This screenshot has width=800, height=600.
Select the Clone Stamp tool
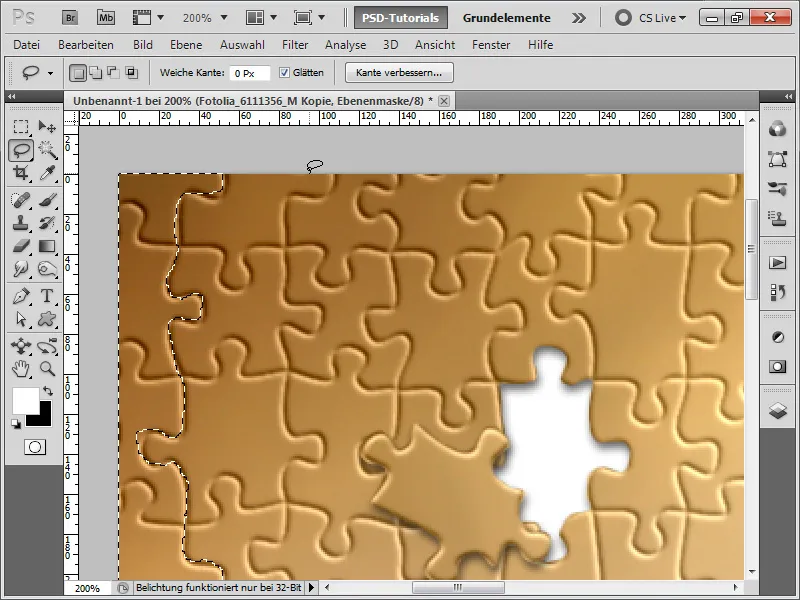[x=21, y=223]
